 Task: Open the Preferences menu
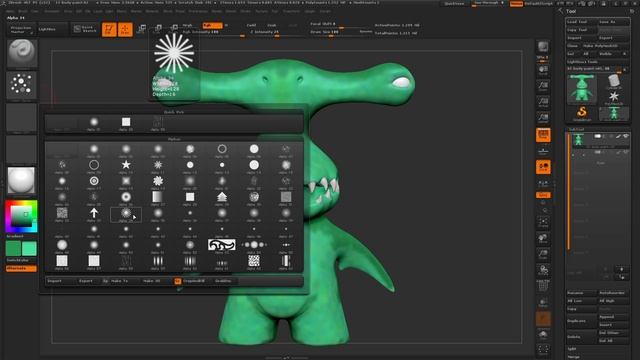(198, 11)
